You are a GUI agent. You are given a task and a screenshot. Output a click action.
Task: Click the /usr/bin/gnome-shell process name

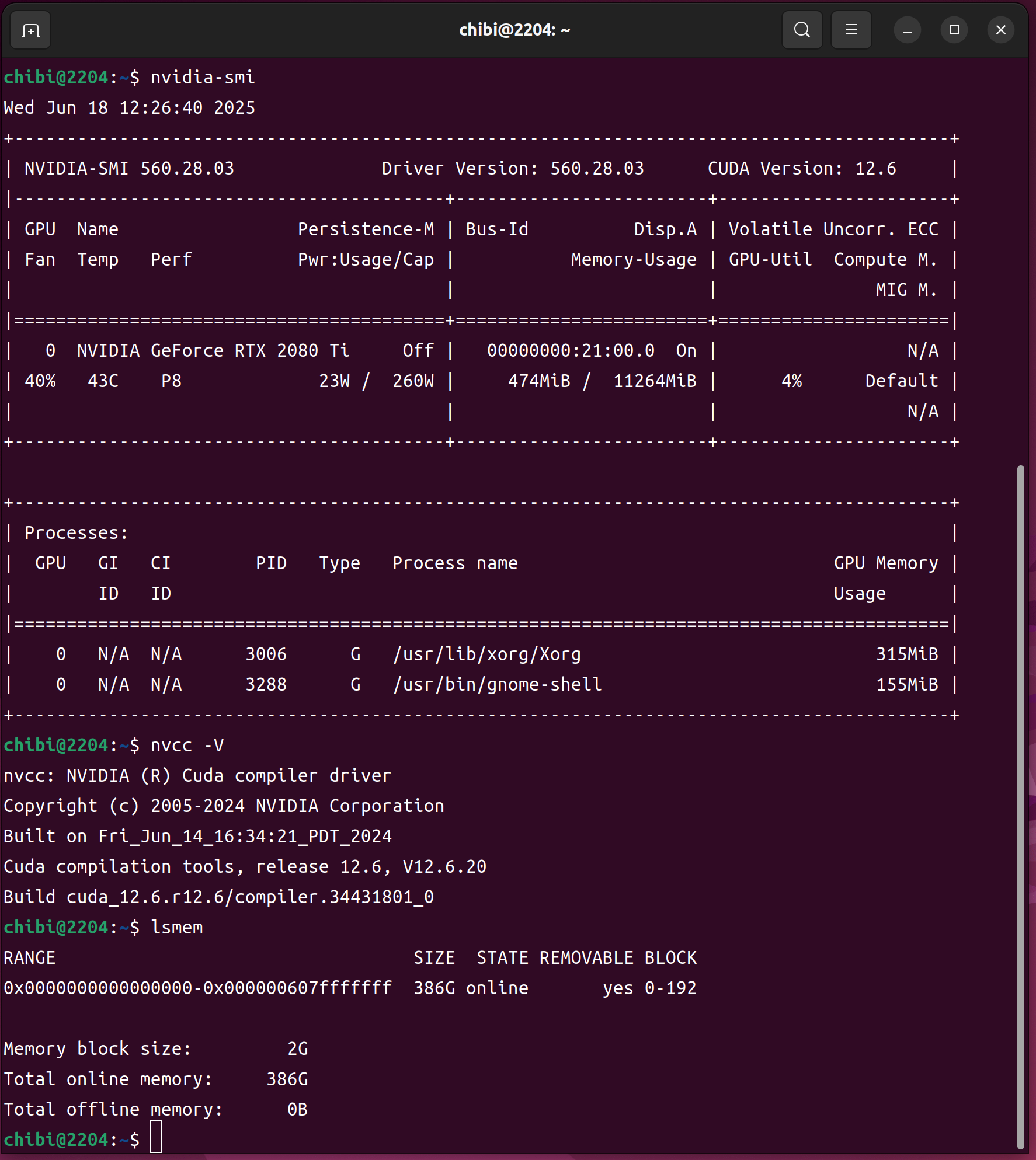(x=497, y=685)
